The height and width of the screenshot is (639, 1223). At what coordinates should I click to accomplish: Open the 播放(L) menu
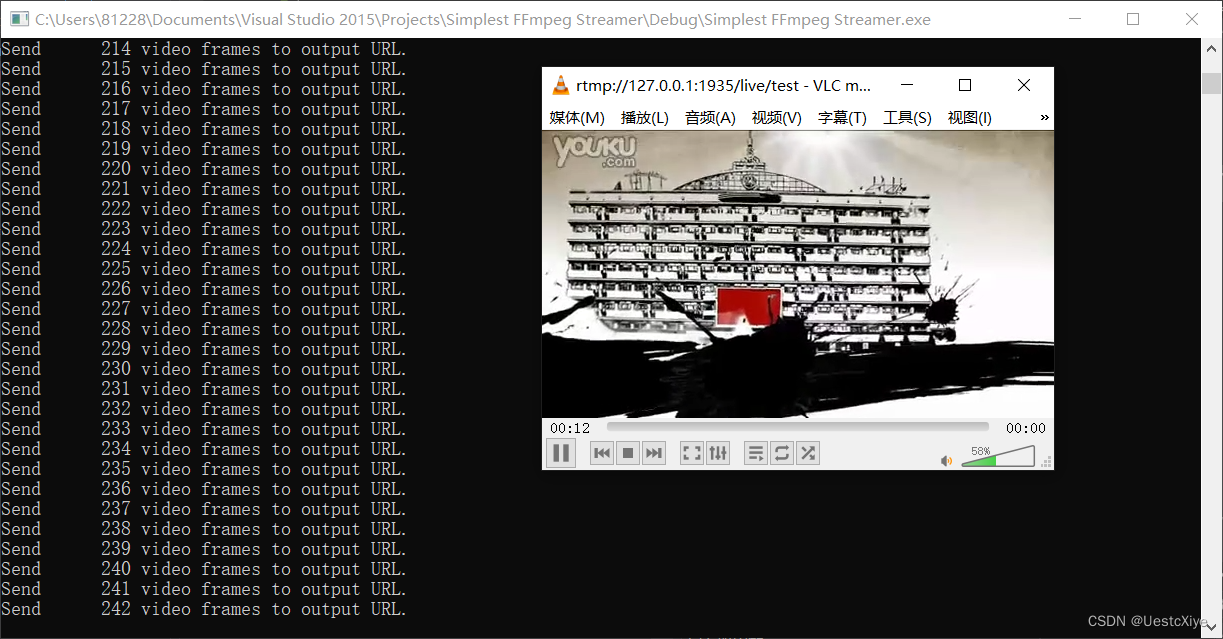click(645, 118)
